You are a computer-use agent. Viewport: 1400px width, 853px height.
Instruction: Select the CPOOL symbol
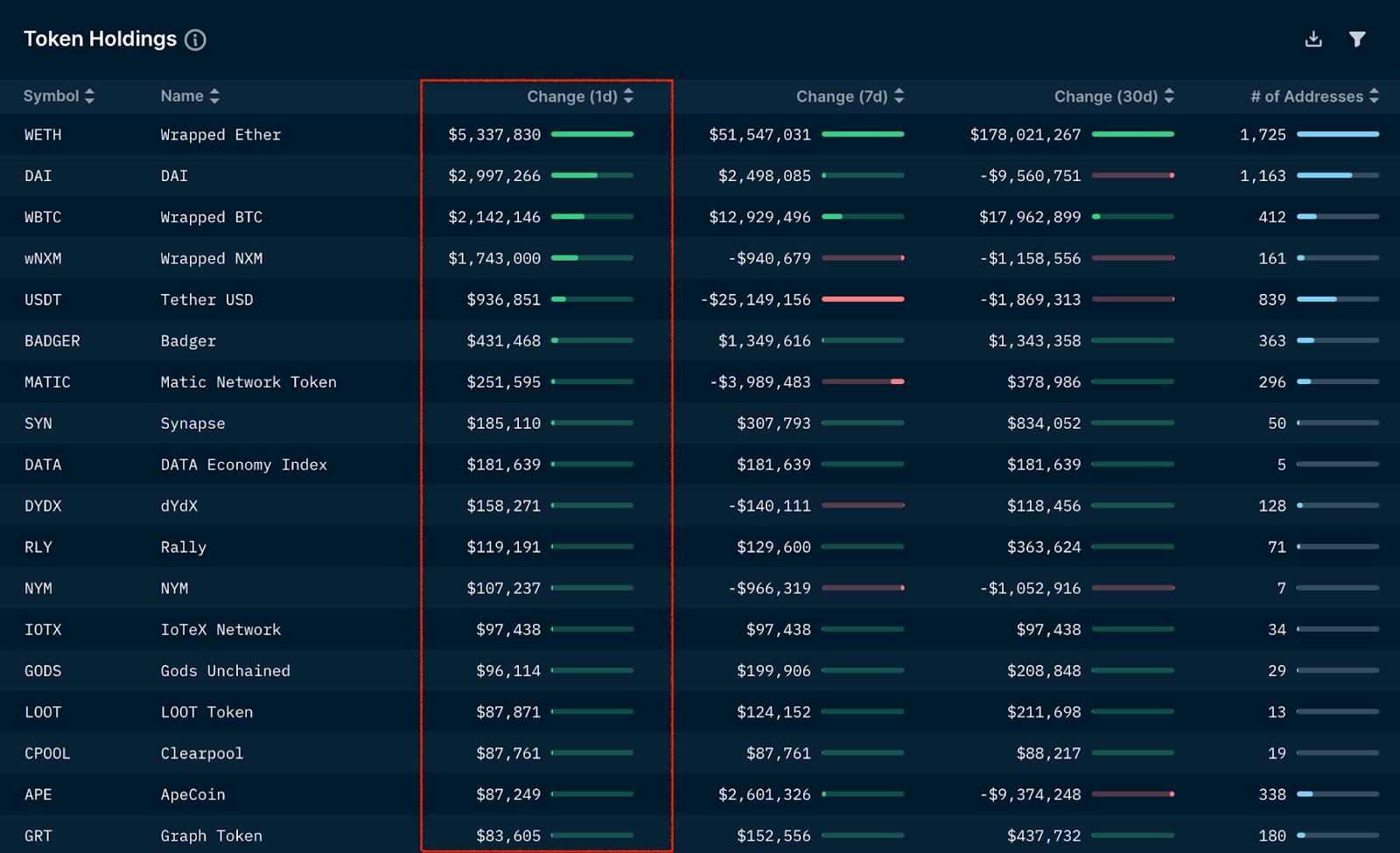tap(47, 753)
